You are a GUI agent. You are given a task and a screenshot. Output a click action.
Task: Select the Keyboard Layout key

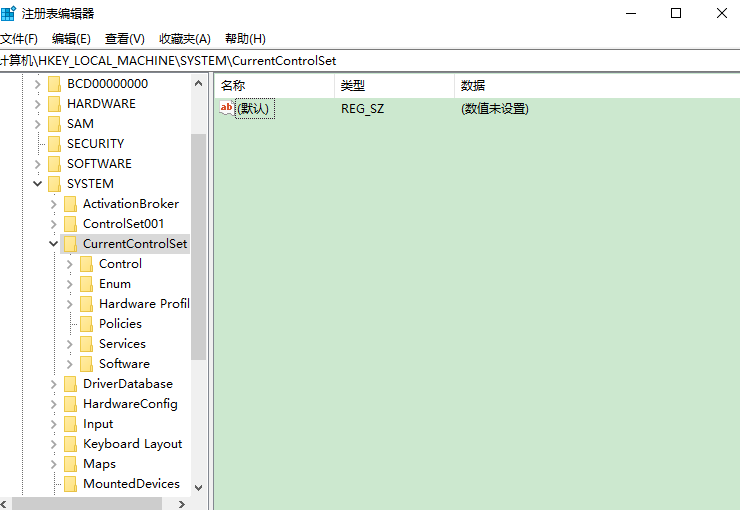pos(132,444)
